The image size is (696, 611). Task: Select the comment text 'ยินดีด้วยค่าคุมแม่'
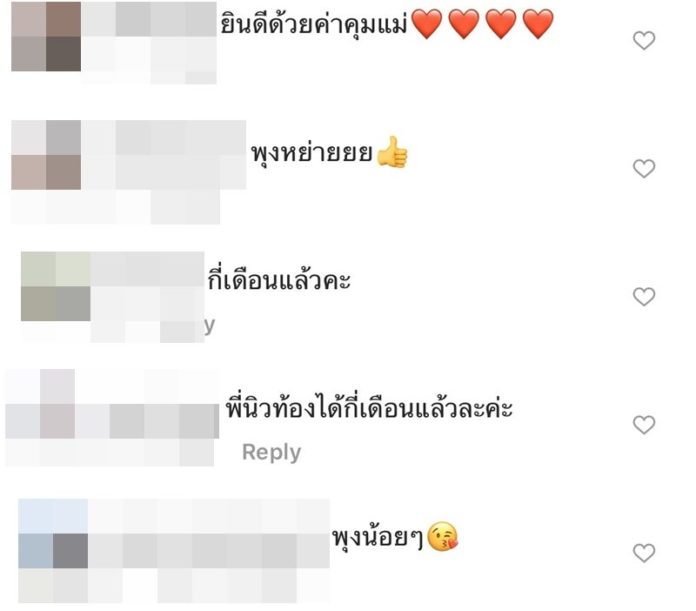pos(314,24)
